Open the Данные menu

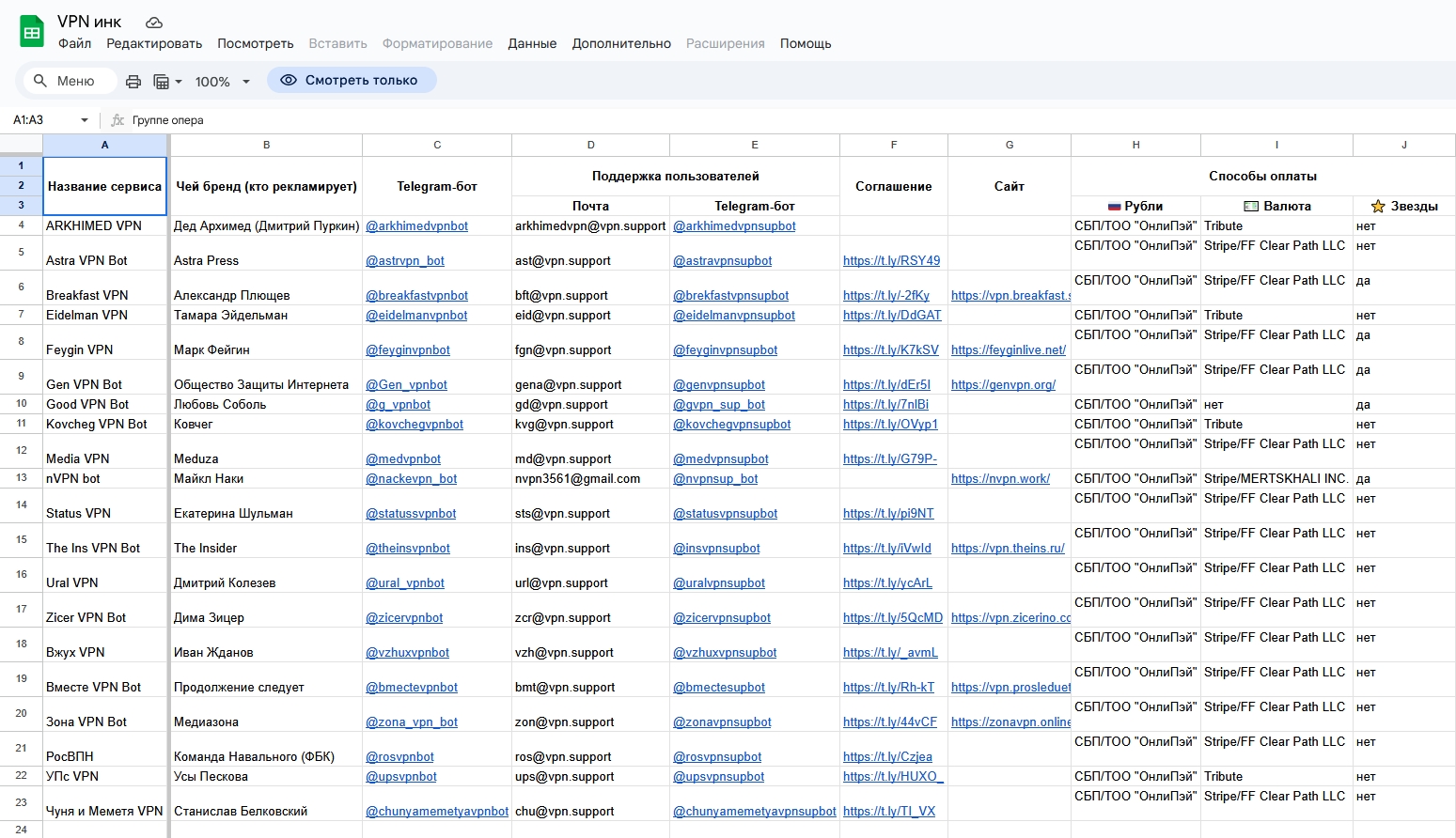coord(532,43)
